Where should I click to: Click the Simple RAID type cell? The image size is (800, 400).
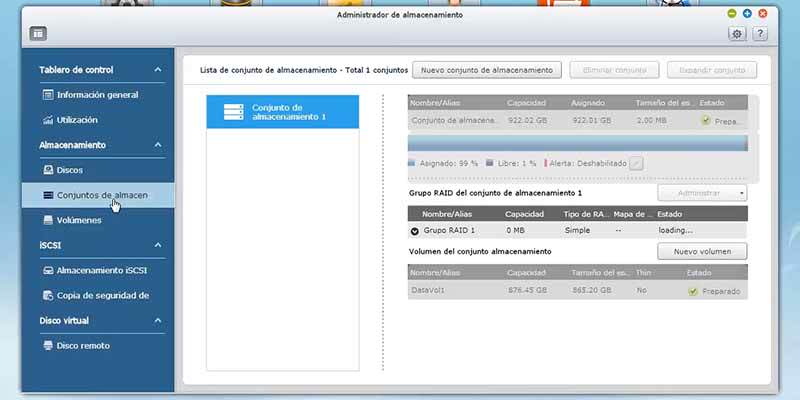(x=577, y=231)
